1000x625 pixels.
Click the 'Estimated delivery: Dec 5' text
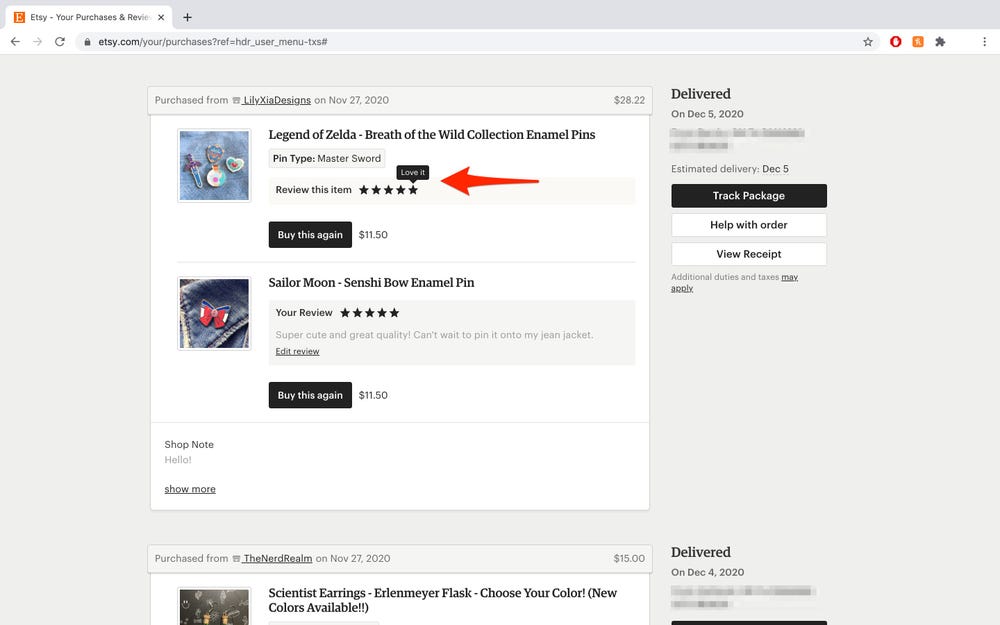[x=730, y=169]
